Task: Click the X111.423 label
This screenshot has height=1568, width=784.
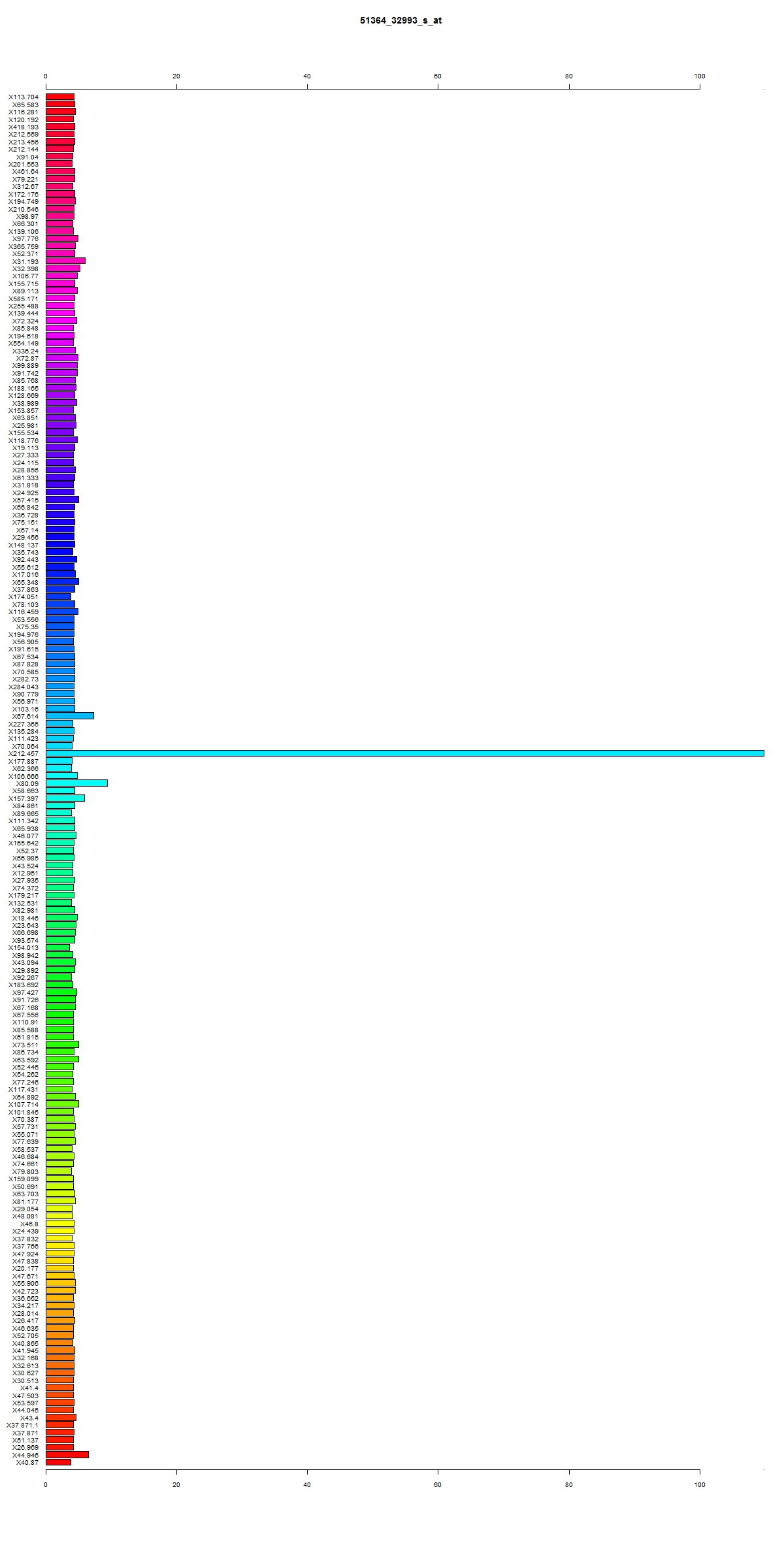Action: tap(24, 738)
